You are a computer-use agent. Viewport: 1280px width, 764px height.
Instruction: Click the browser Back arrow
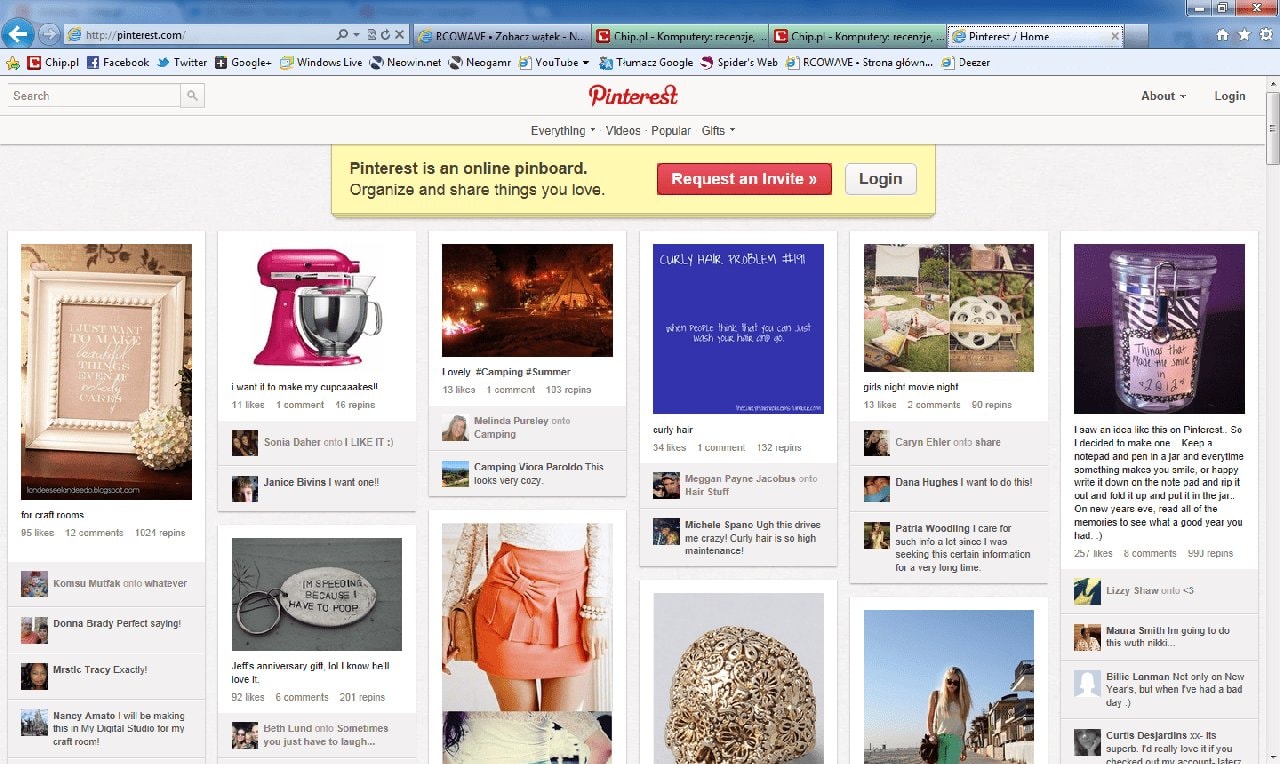coord(18,33)
